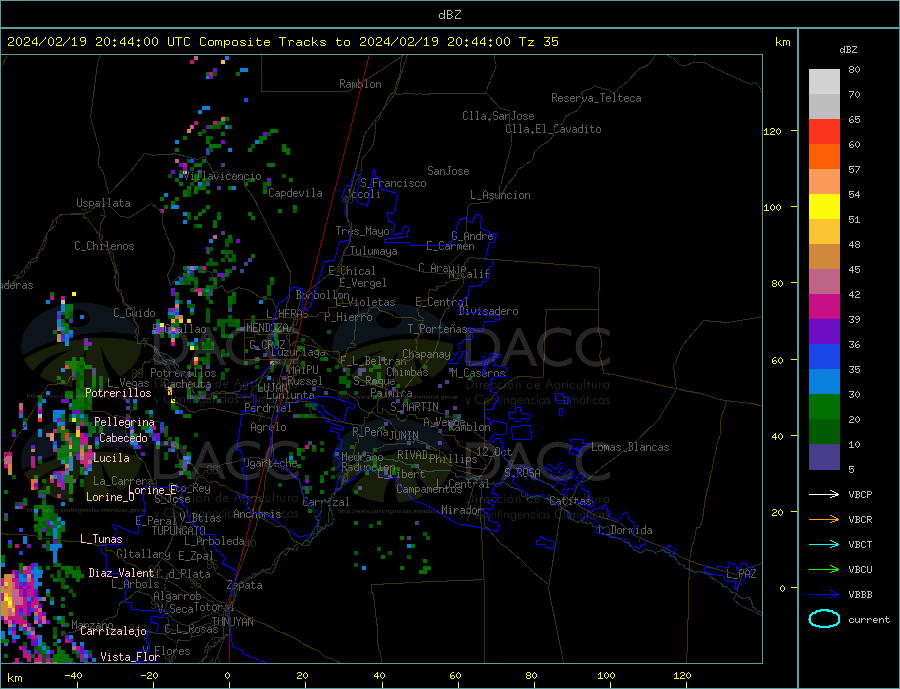This screenshot has width=900, height=689.
Task: Click the Carrizalejo label
Action: click(113, 632)
